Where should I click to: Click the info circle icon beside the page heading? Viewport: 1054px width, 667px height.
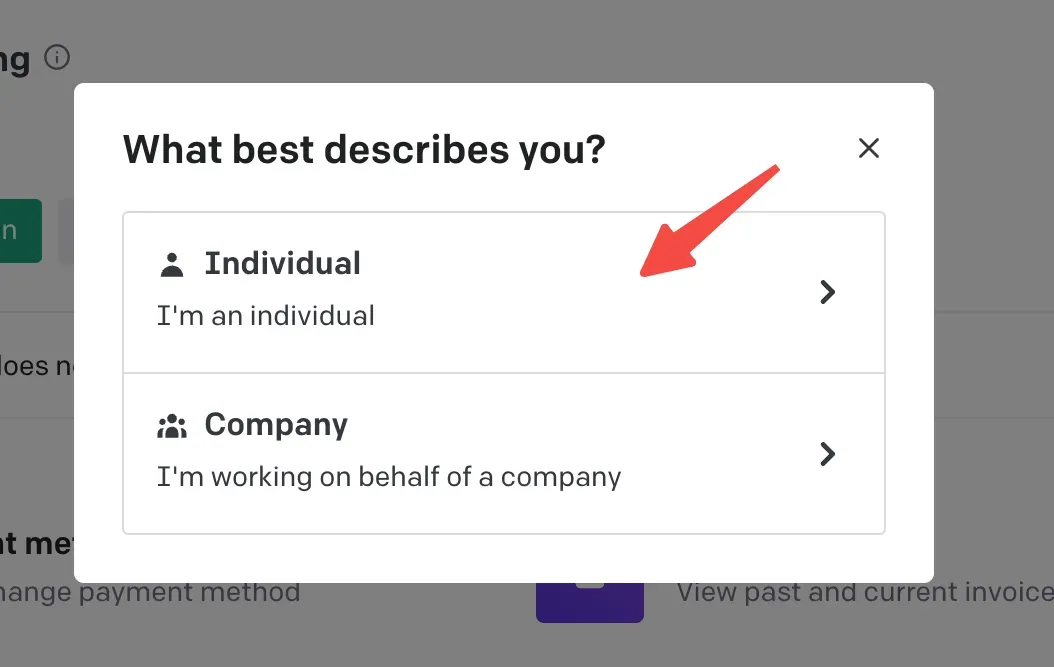[58, 58]
